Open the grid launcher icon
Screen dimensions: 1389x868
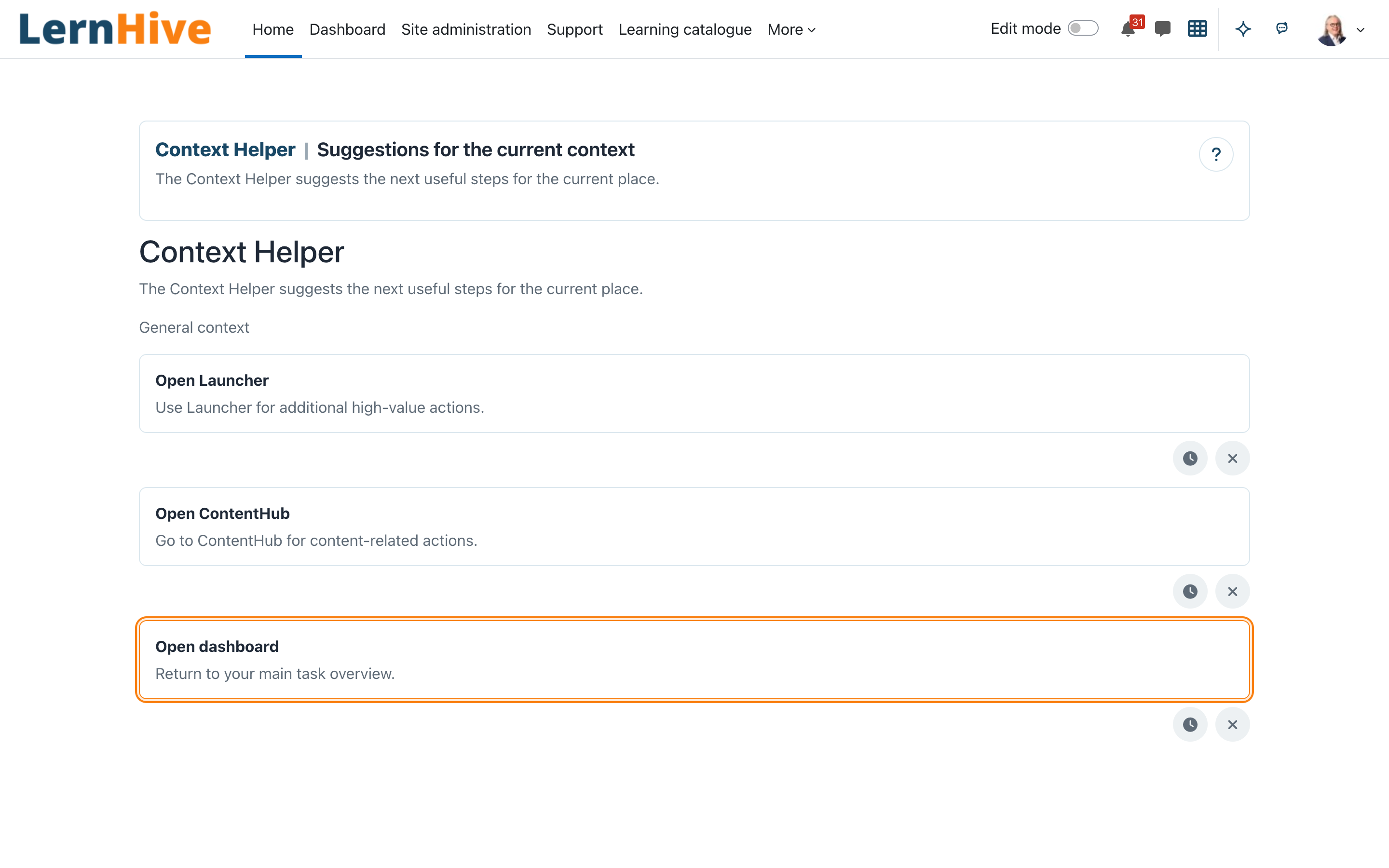1198,29
